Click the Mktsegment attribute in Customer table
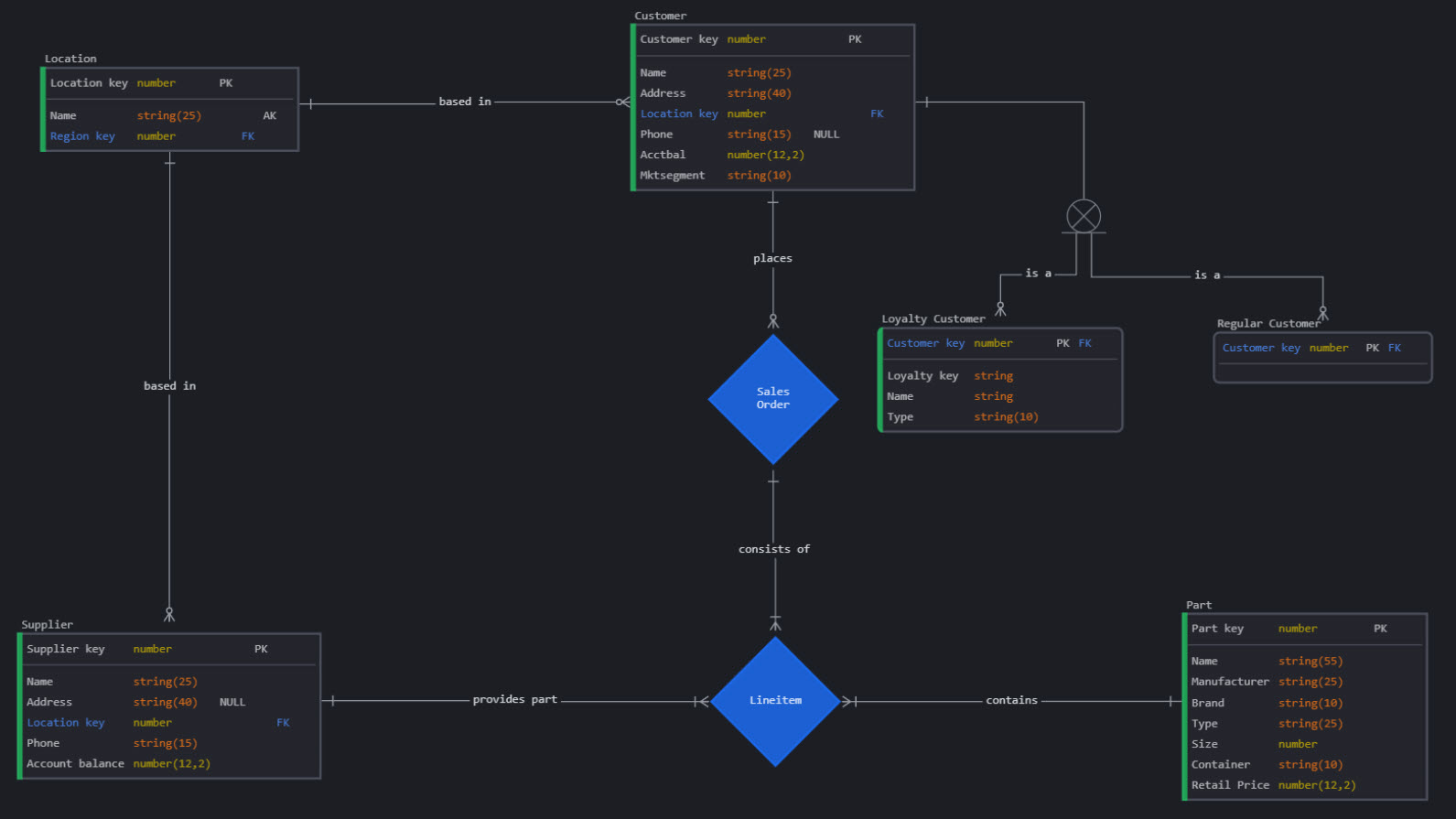The image size is (1456, 819). pyautogui.click(x=673, y=176)
